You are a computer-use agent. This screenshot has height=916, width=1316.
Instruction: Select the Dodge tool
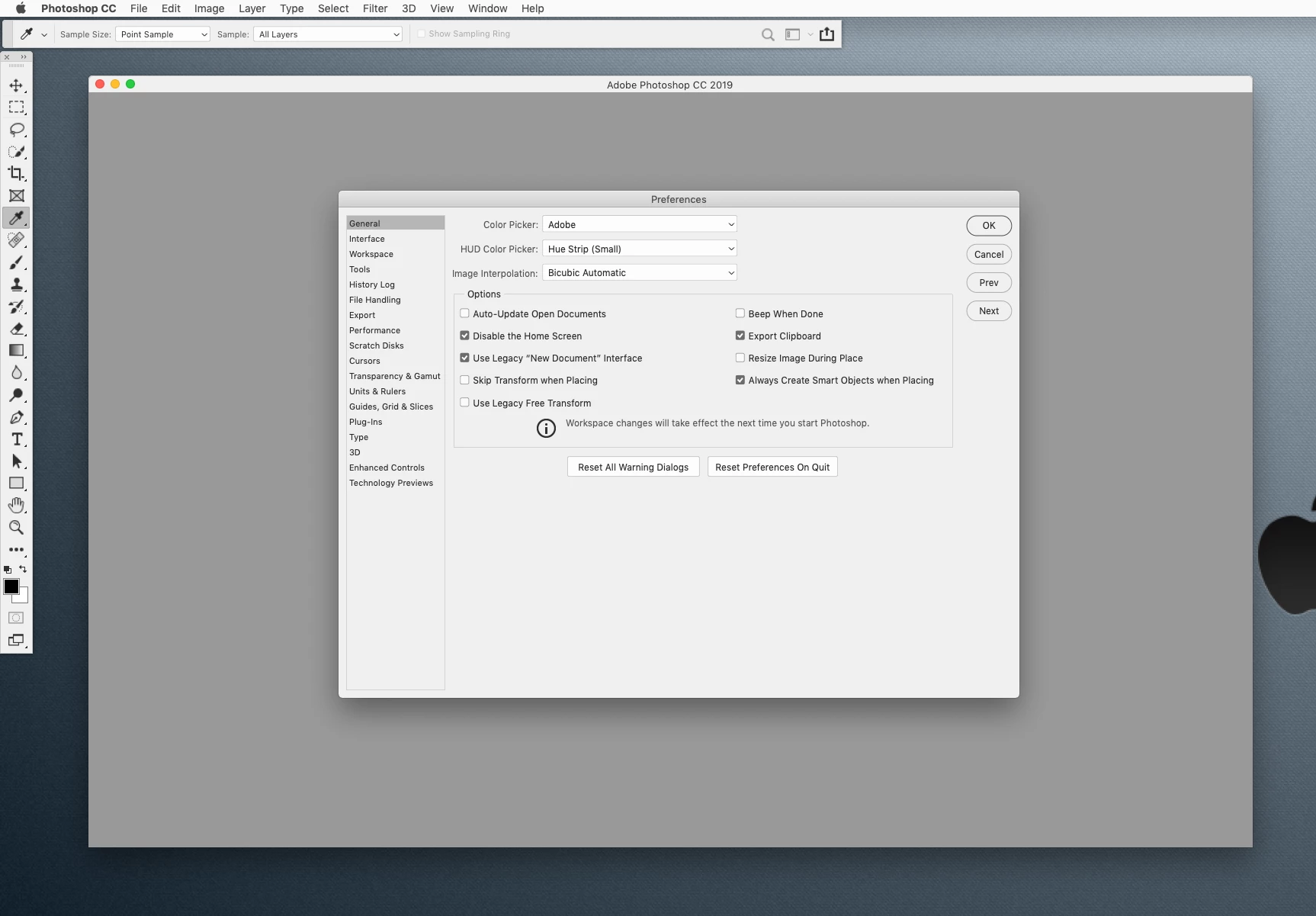(x=16, y=395)
